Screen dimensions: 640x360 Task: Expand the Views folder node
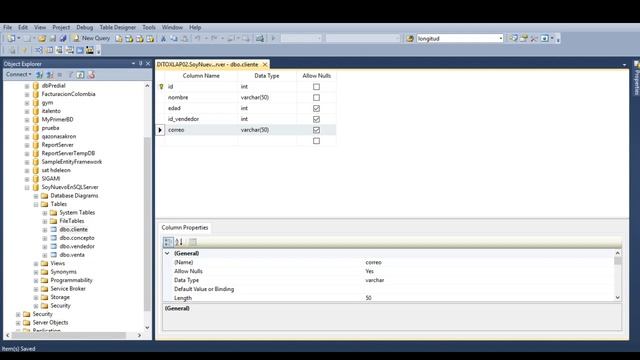tap(36, 264)
